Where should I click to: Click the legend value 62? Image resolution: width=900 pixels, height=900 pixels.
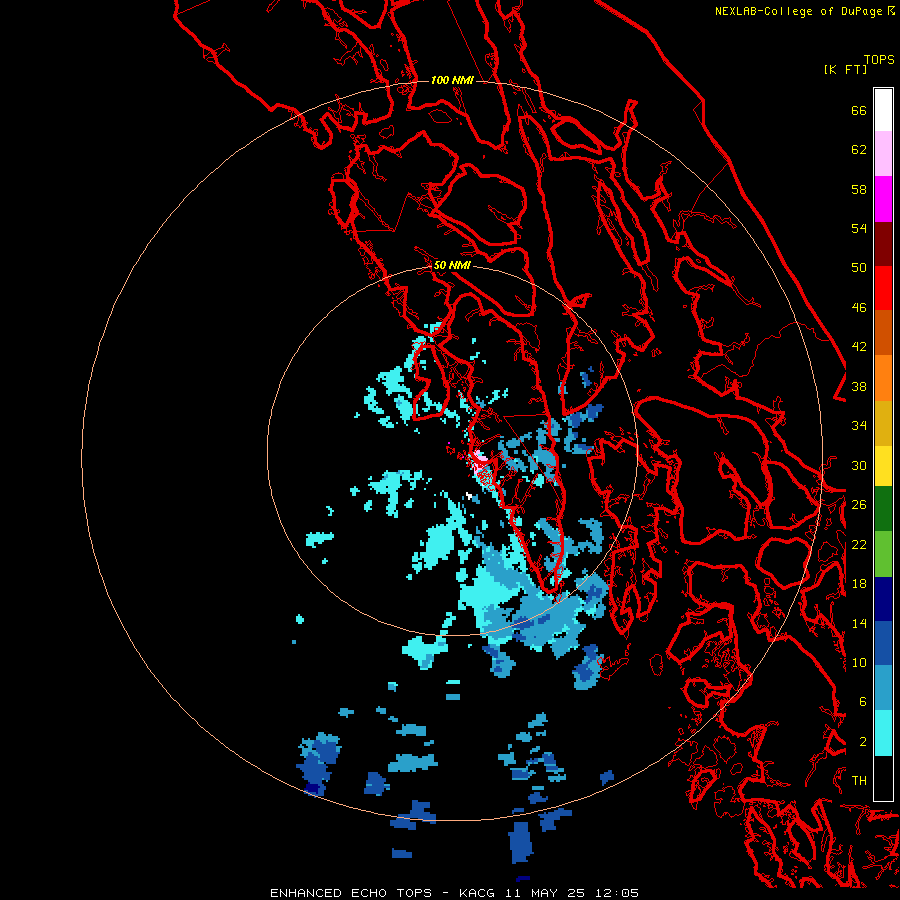859,150
